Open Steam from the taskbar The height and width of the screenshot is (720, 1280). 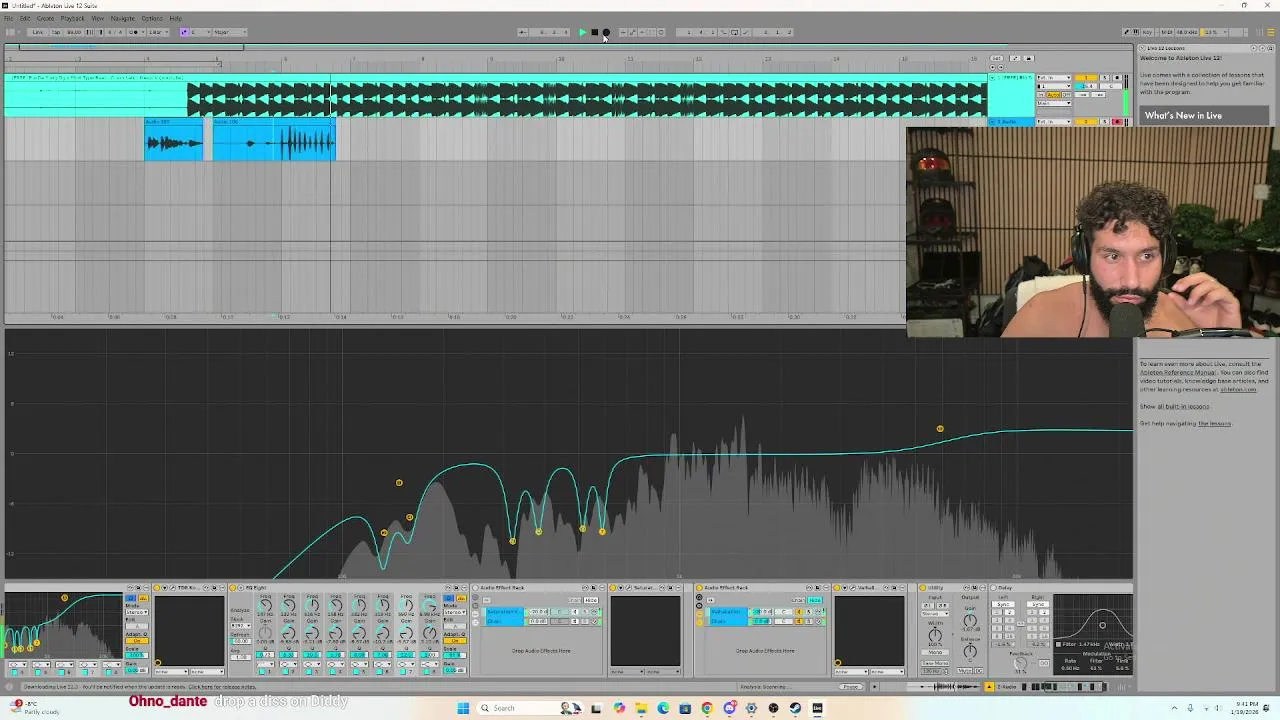click(x=795, y=708)
